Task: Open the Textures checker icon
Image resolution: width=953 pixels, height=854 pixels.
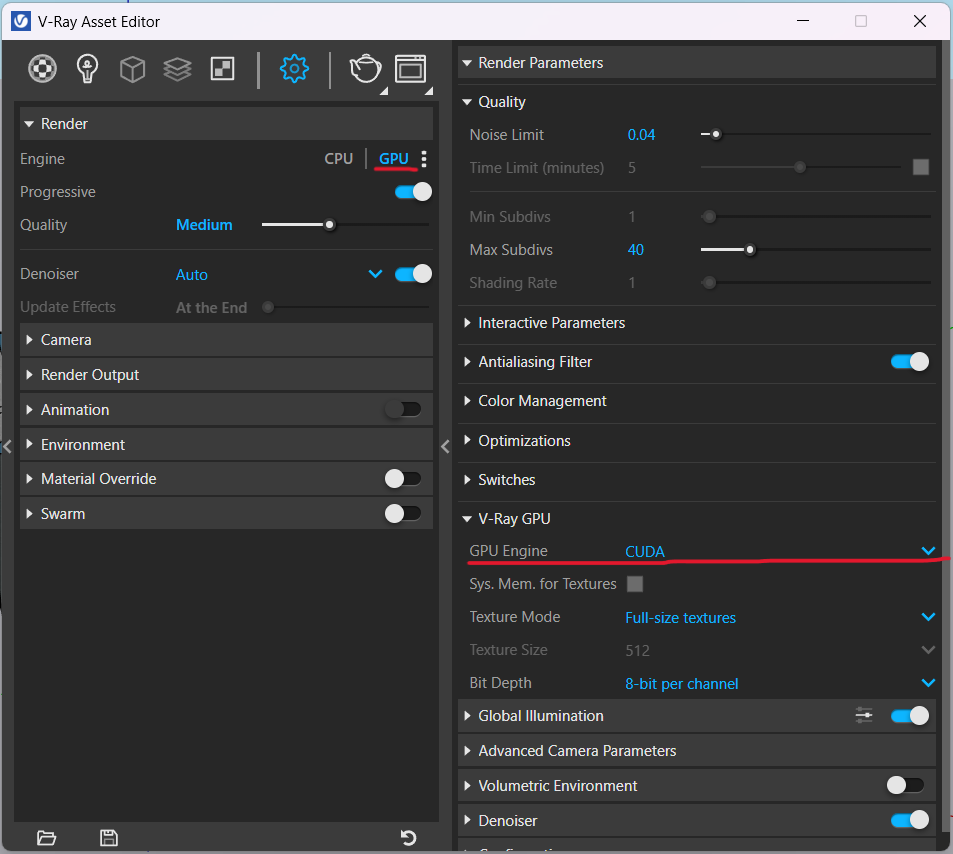Action: pos(222,69)
